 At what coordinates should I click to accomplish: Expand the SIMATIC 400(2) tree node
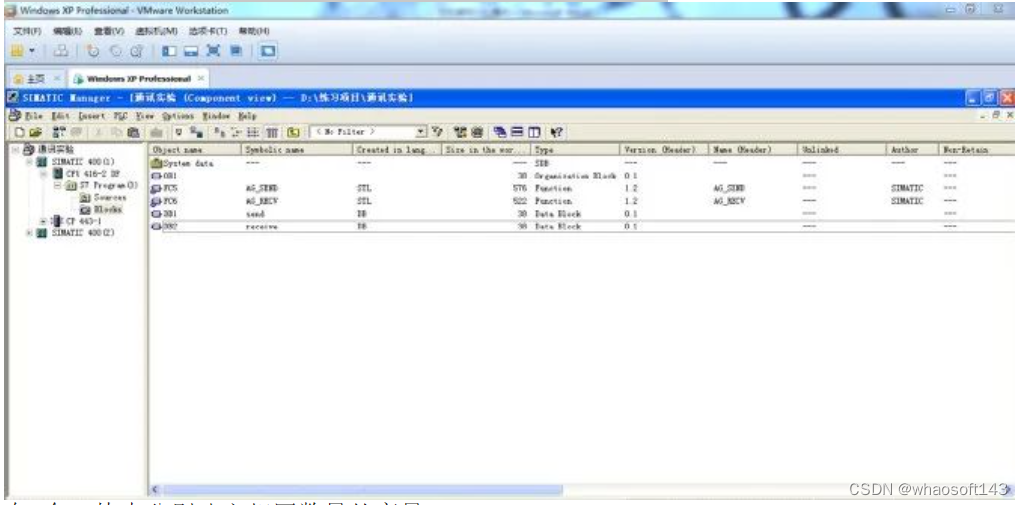point(29,233)
